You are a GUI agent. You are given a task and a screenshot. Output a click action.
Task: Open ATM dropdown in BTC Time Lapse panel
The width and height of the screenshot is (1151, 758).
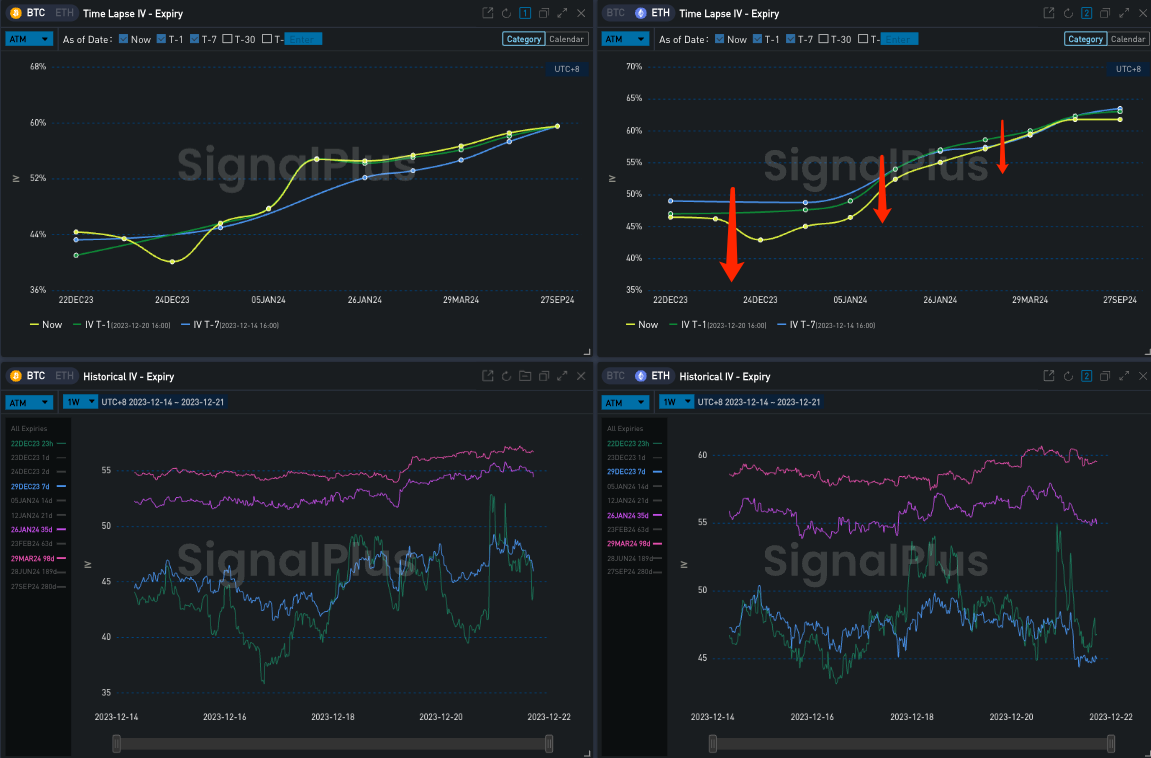click(x=29, y=39)
